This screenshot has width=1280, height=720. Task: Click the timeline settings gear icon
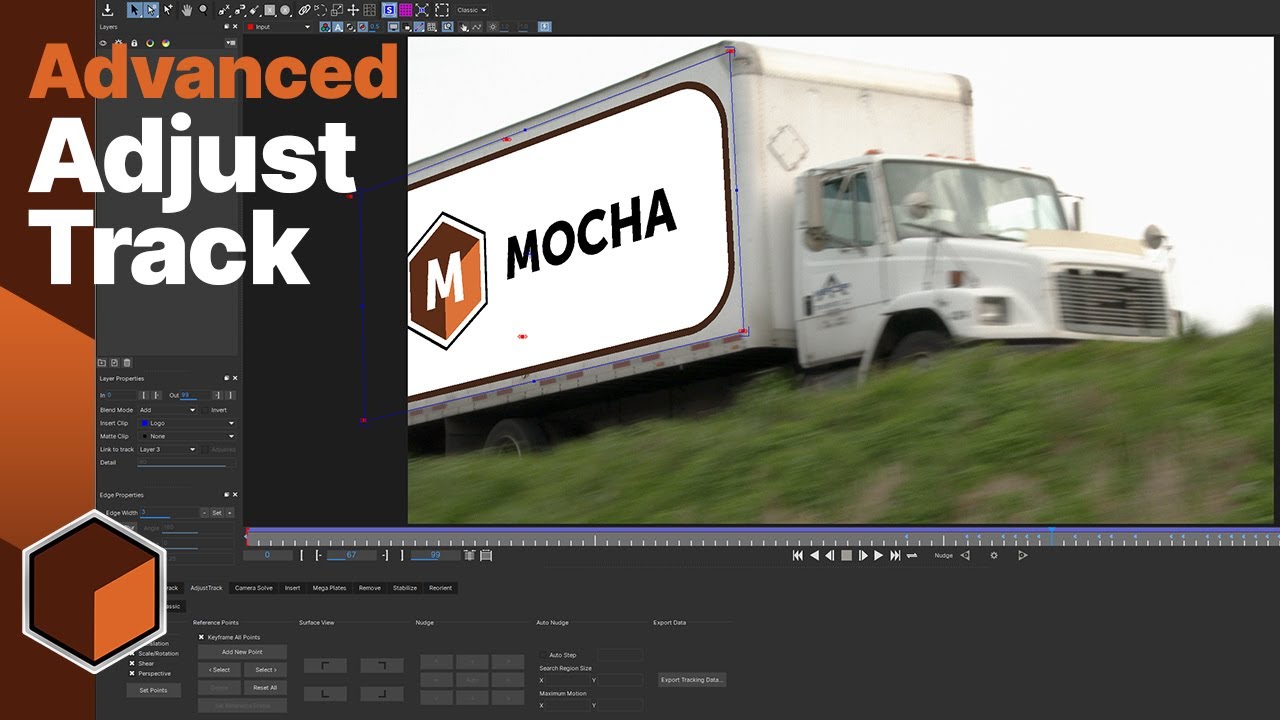pos(994,555)
